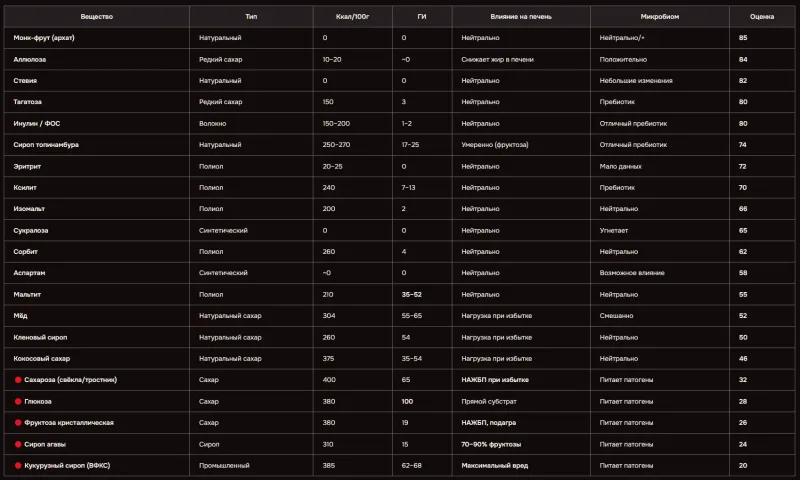
Task: Click the red dot beside Глюкоза
Action: click(x=18, y=401)
